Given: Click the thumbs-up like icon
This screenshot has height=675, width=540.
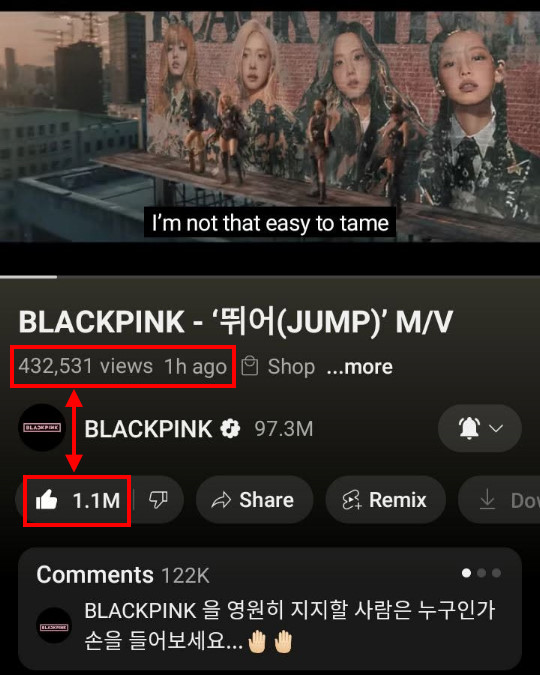Looking at the screenshot, I should 47,500.
